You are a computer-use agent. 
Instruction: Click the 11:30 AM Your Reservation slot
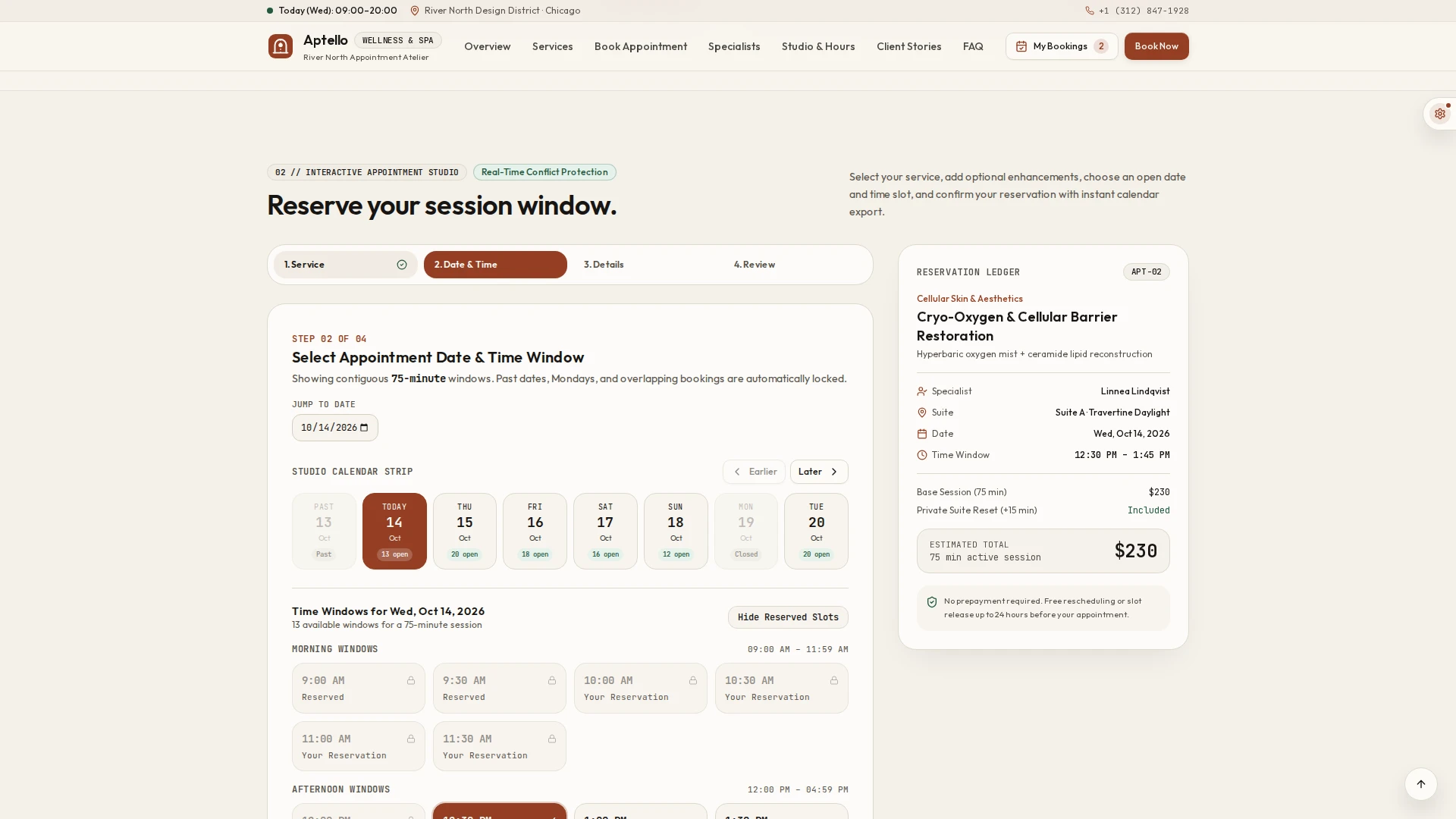pyautogui.click(x=500, y=746)
